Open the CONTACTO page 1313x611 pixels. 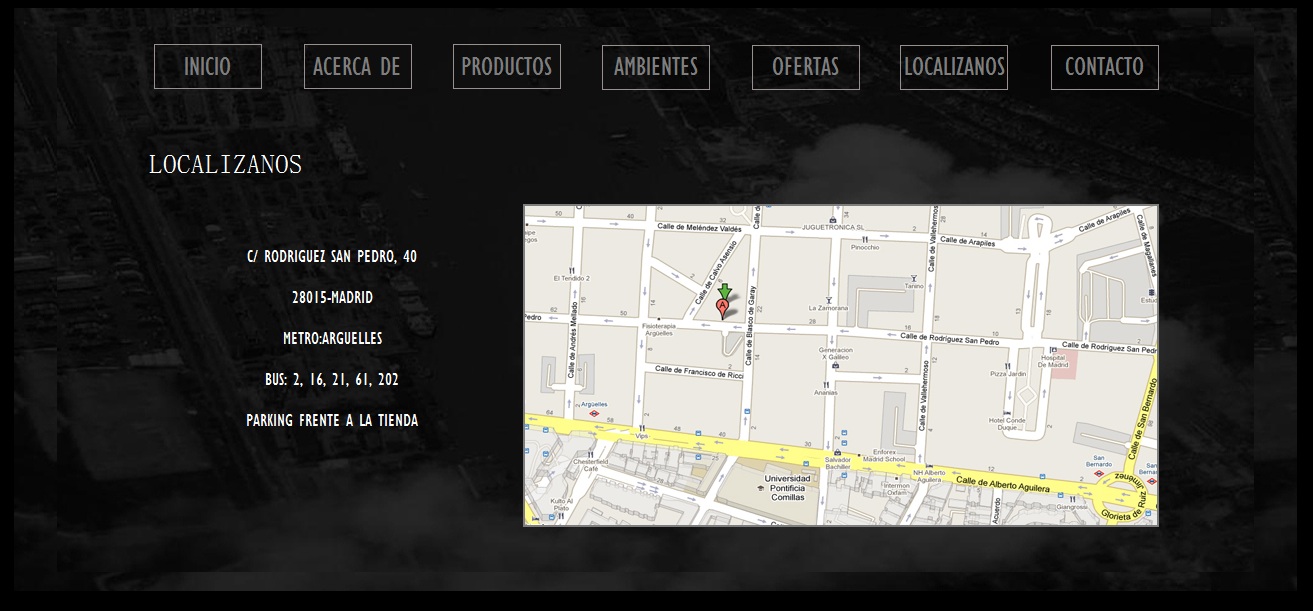[1104, 67]
